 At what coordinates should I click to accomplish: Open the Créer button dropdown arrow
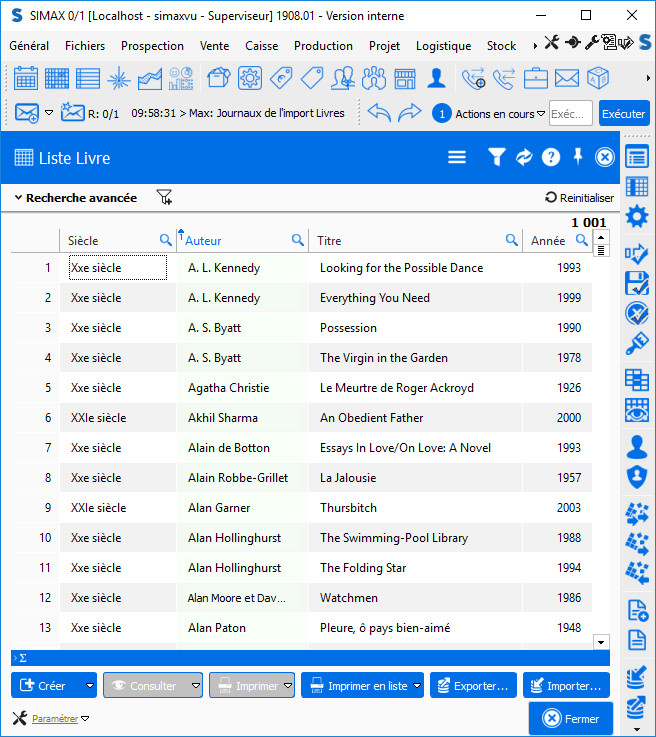coord(89,686)
